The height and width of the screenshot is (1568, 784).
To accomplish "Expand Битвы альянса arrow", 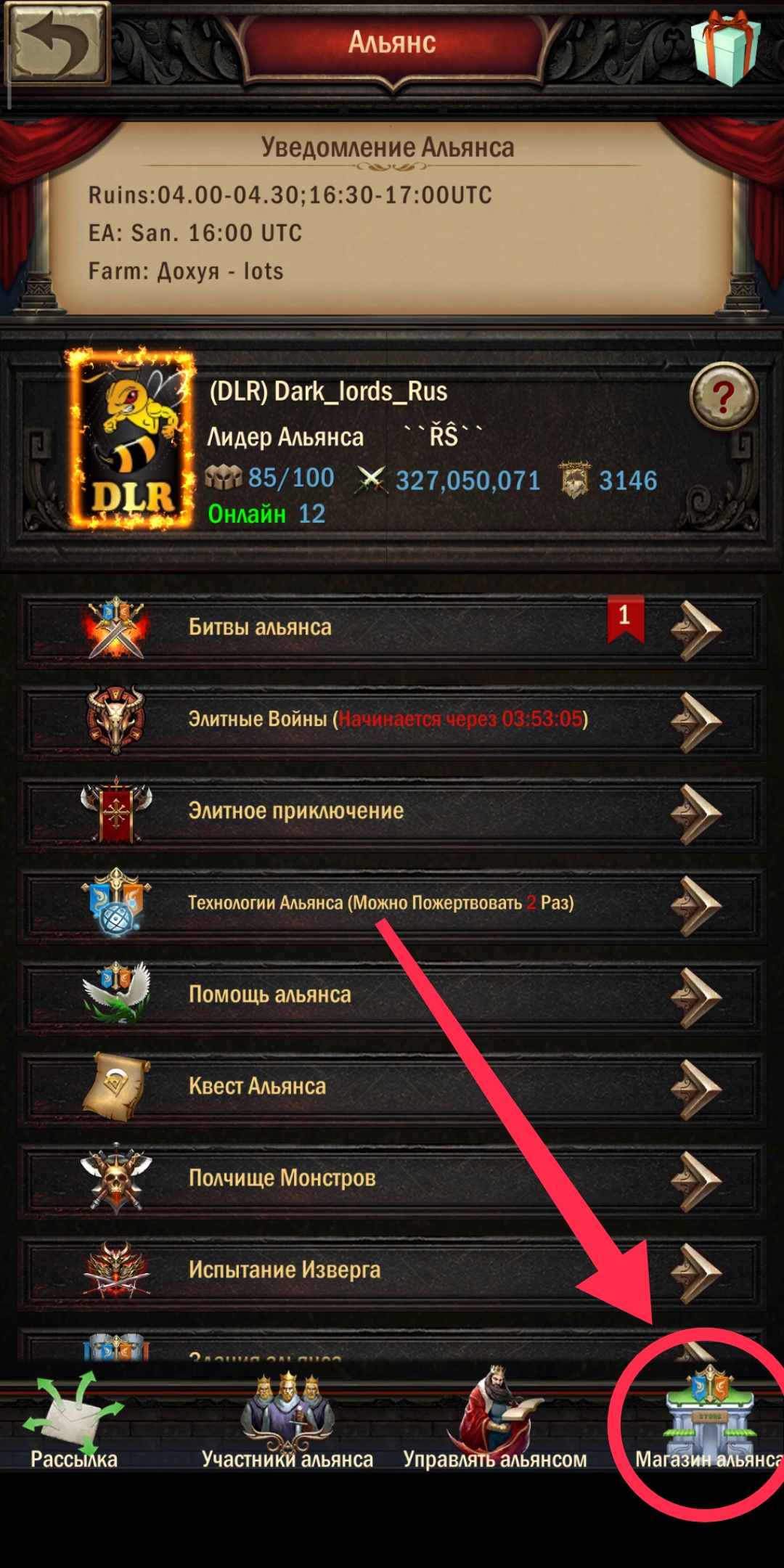I will coord(695,630).
